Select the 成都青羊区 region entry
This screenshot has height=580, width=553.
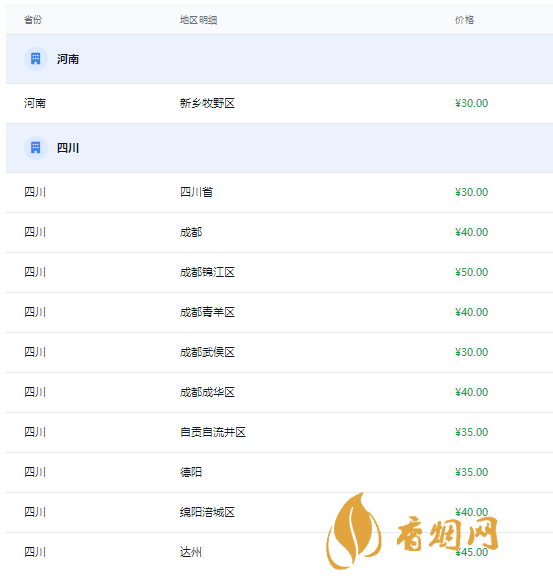[207, 312]
